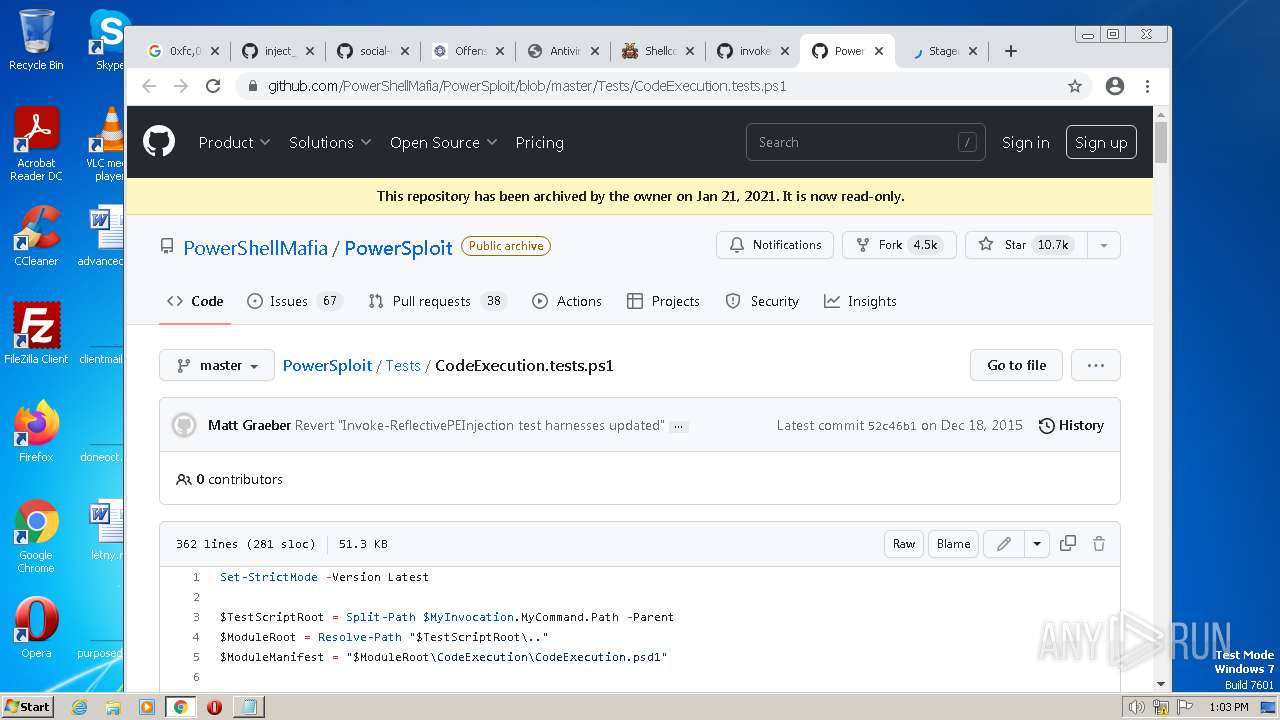
Task: Click the Raw file button
Action: pos(904,544)
